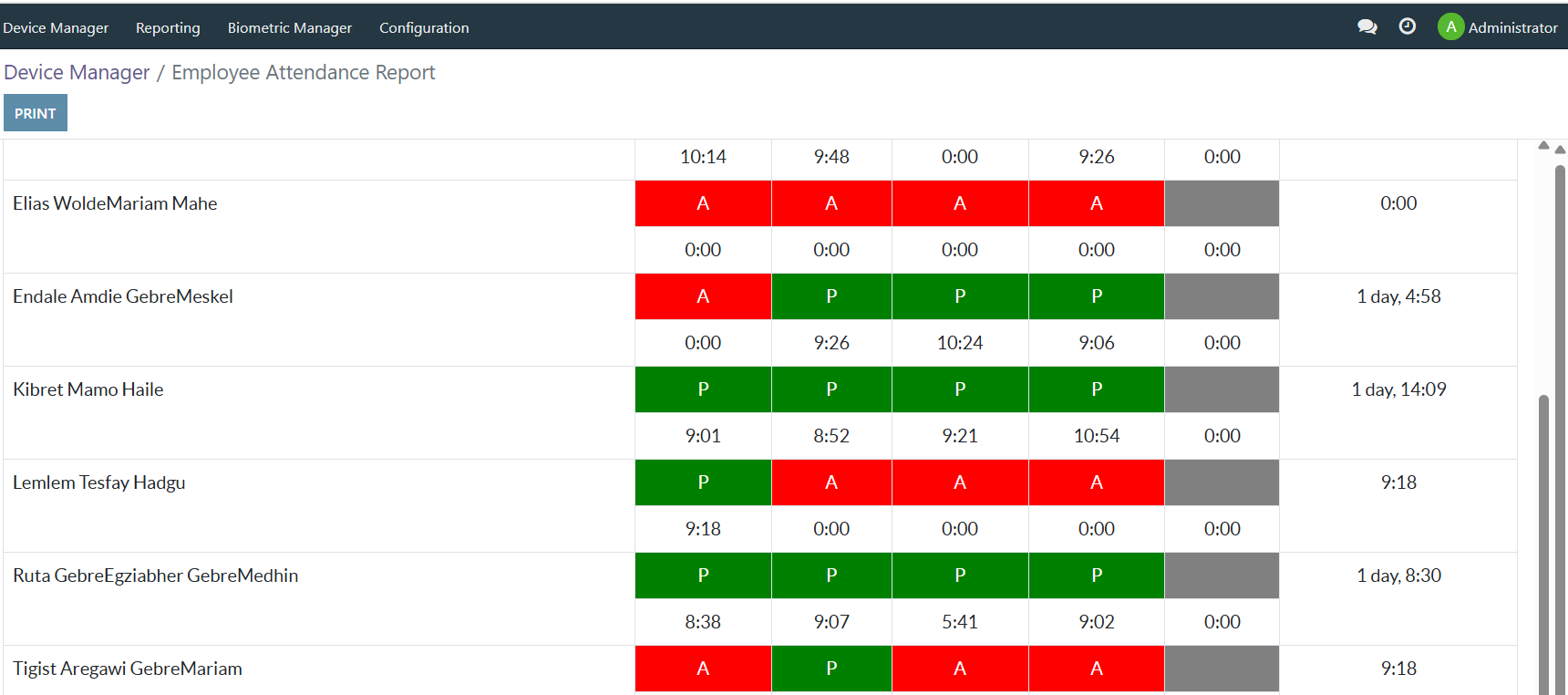Select employee Tigist Aregawi GebreMariam
This screenshot has width=1568, height=695.
tap(128, 669)
